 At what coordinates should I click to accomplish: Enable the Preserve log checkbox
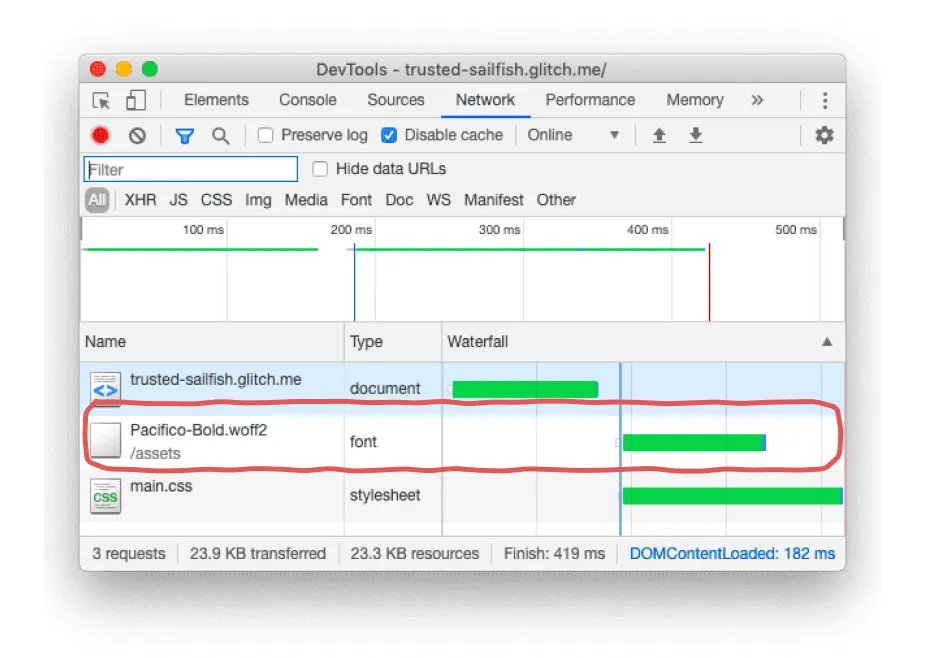click(264, 135)
